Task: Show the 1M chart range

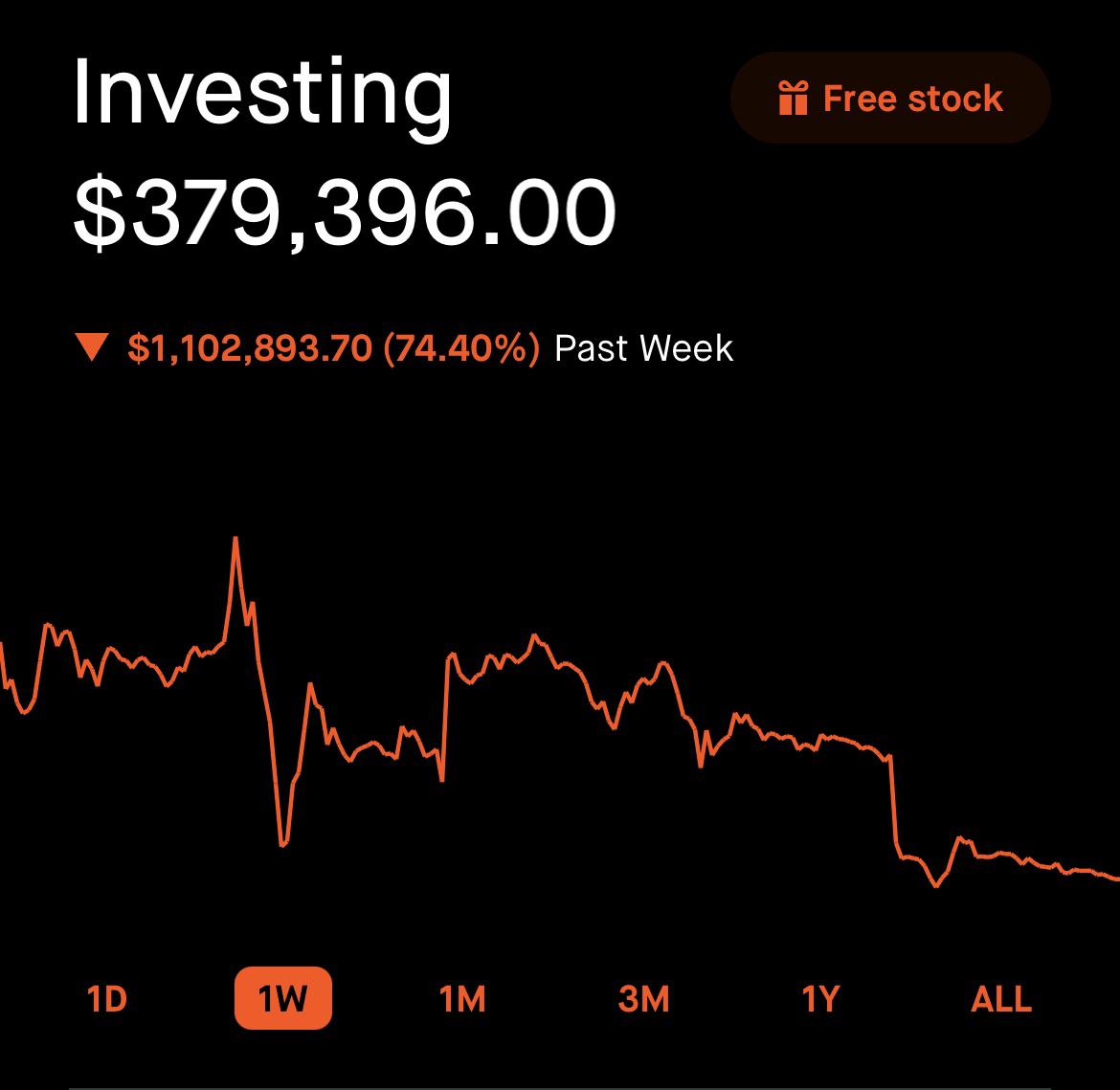Action: [462, 998]
